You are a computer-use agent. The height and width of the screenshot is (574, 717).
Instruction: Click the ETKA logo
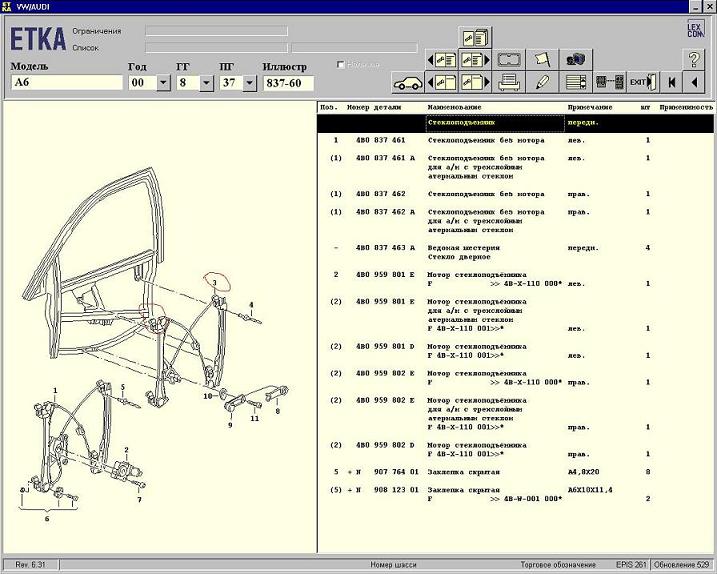click(x=38, y=39)
